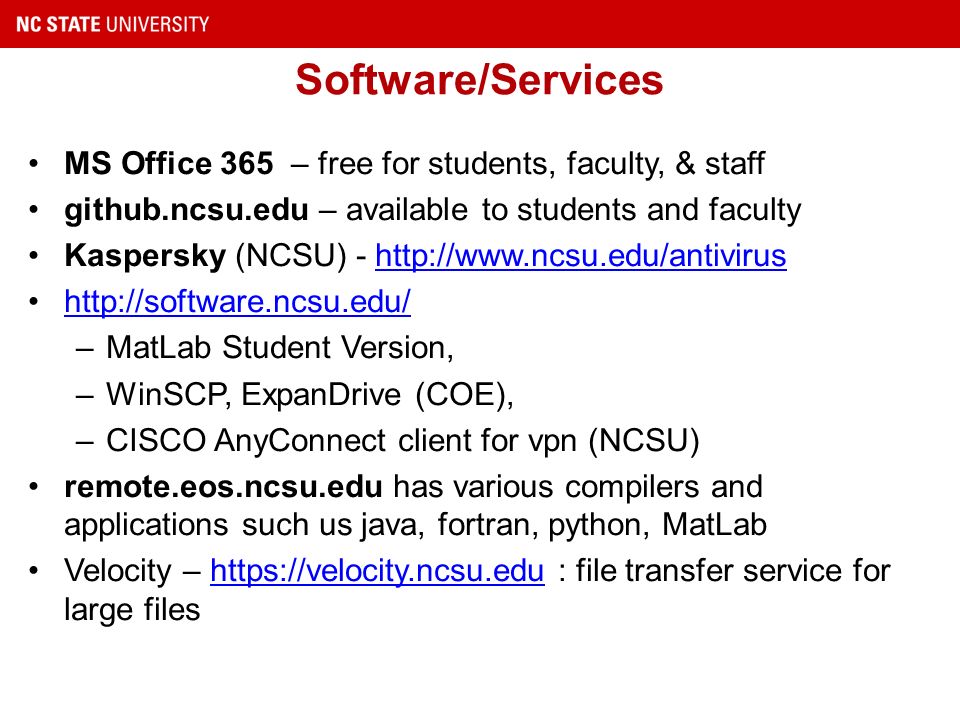960x720 pixels.
Task: Open the velocity.ncsu.edu link
Action: [377, 571]
